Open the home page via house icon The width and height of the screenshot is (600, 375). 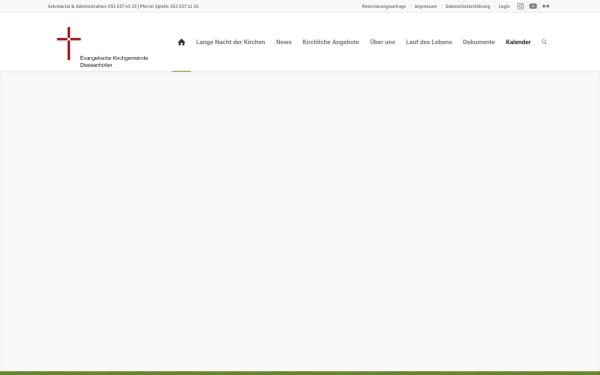click(x=181, y=42)
